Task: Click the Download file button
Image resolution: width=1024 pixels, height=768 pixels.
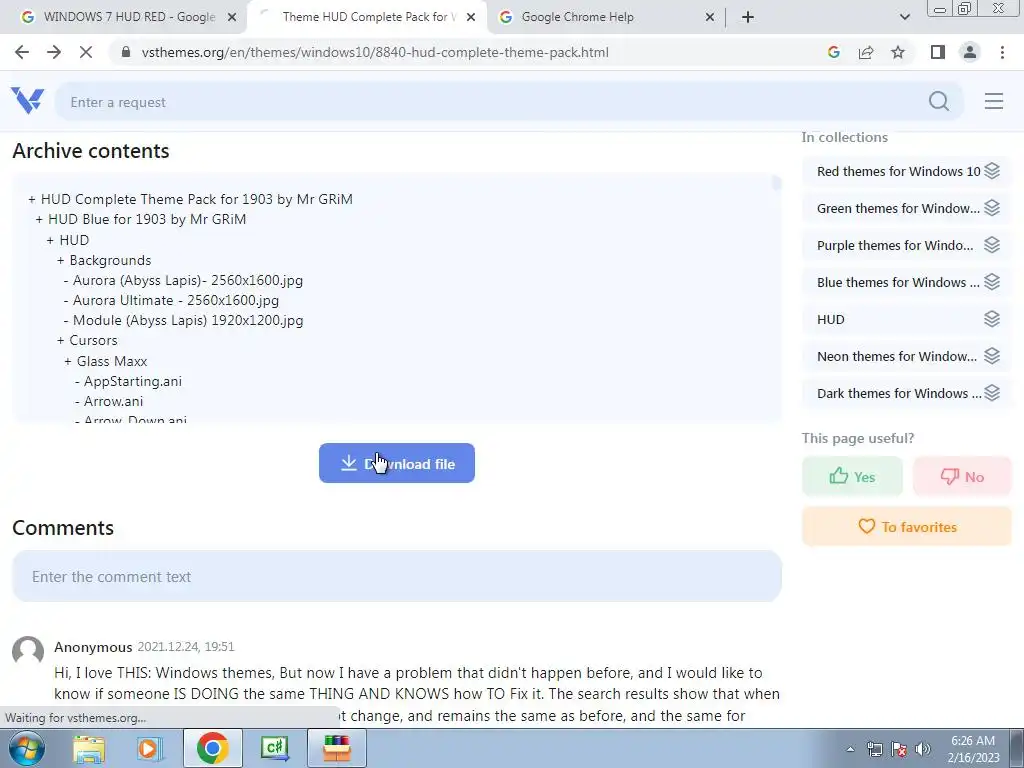Action: click(396, 464)
